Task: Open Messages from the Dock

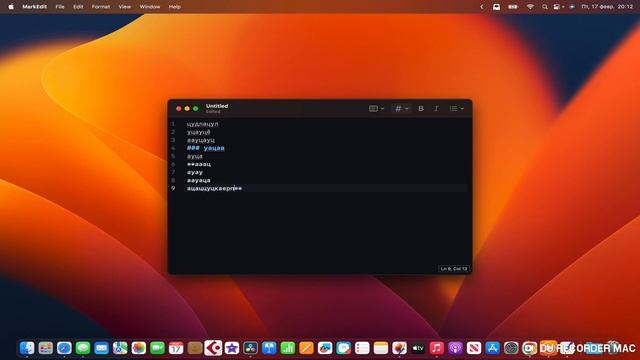Action: coord(83,348)
